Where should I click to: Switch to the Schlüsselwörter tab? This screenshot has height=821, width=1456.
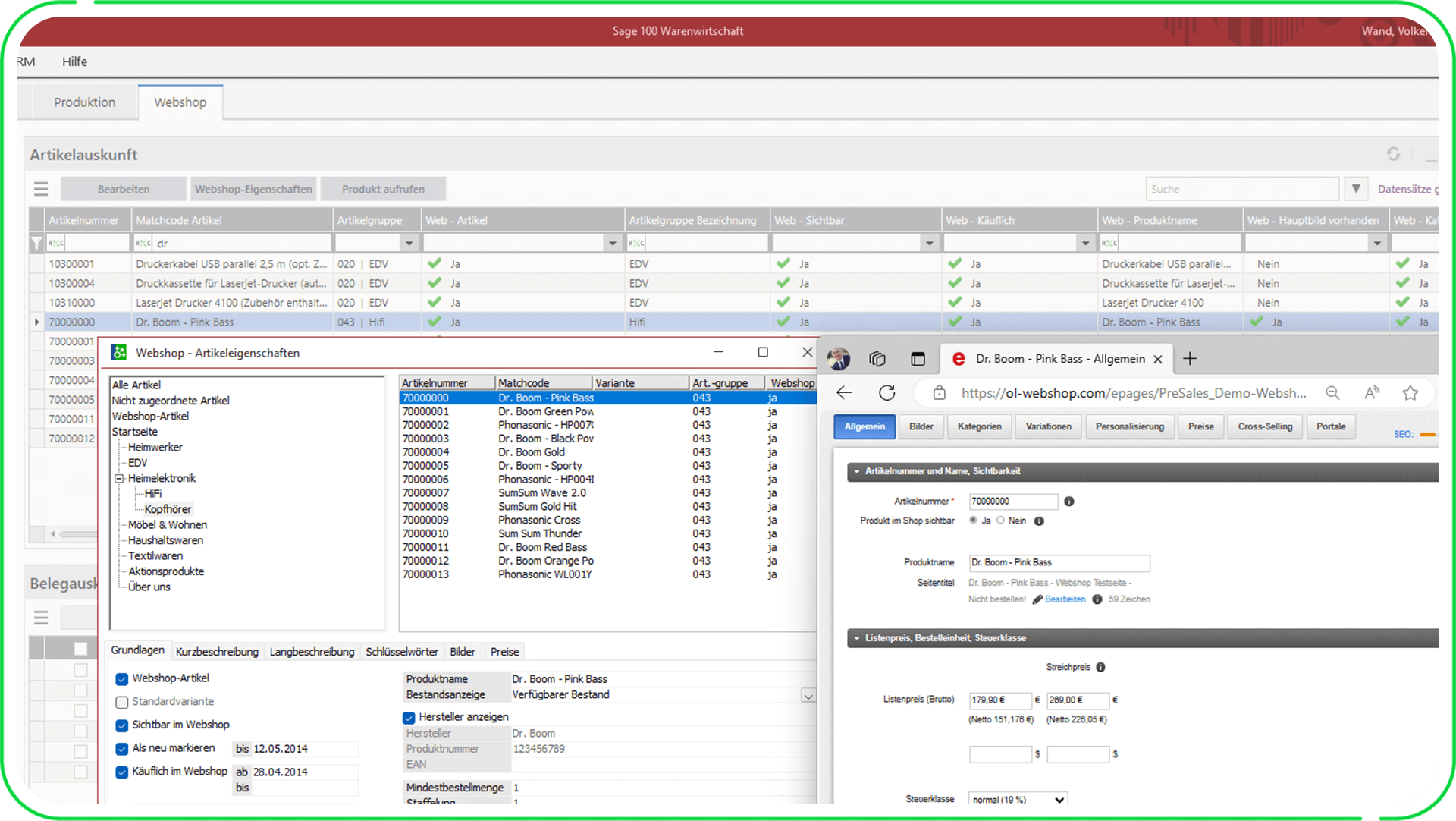pyautogui.click(x=402, y=652)
